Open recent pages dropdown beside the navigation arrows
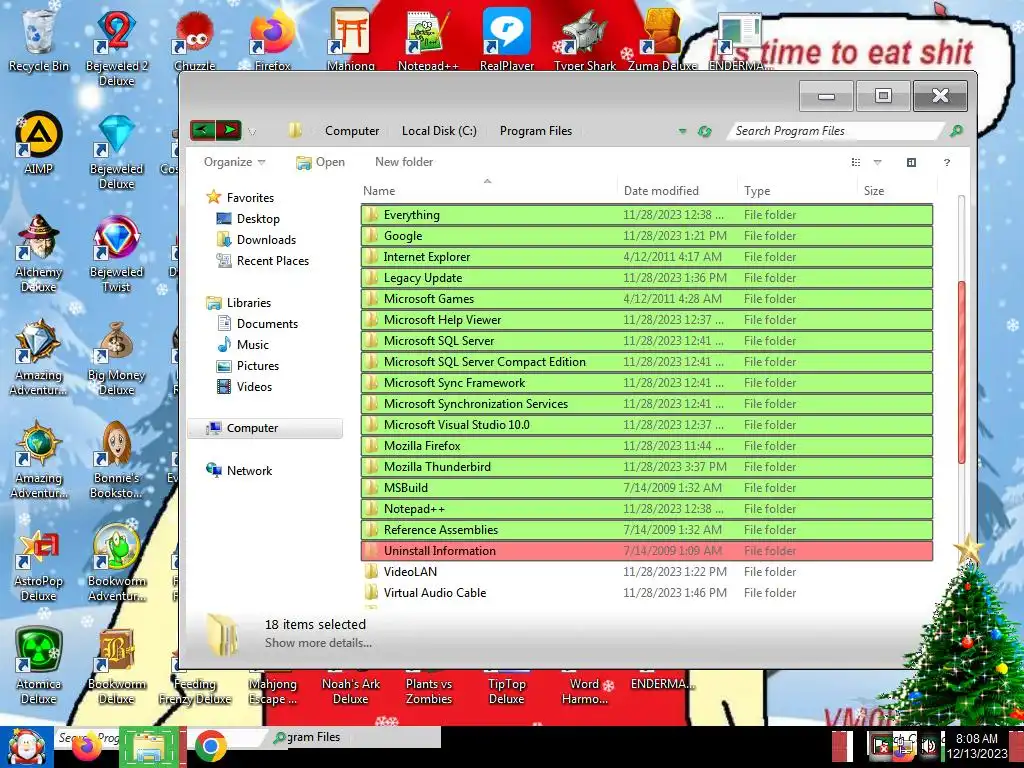 tap(252, 132)
